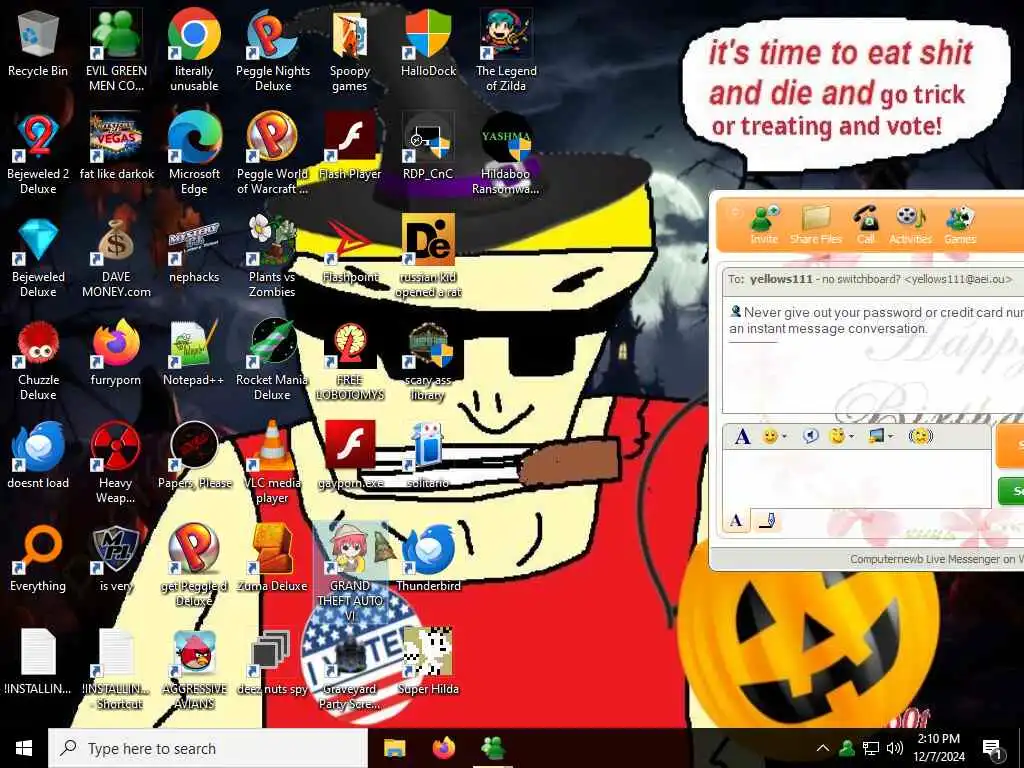Viewport: 1024px width, 768px height.
Task: Select the text mode tab with letter A
Action: click(x=736, y=520)
